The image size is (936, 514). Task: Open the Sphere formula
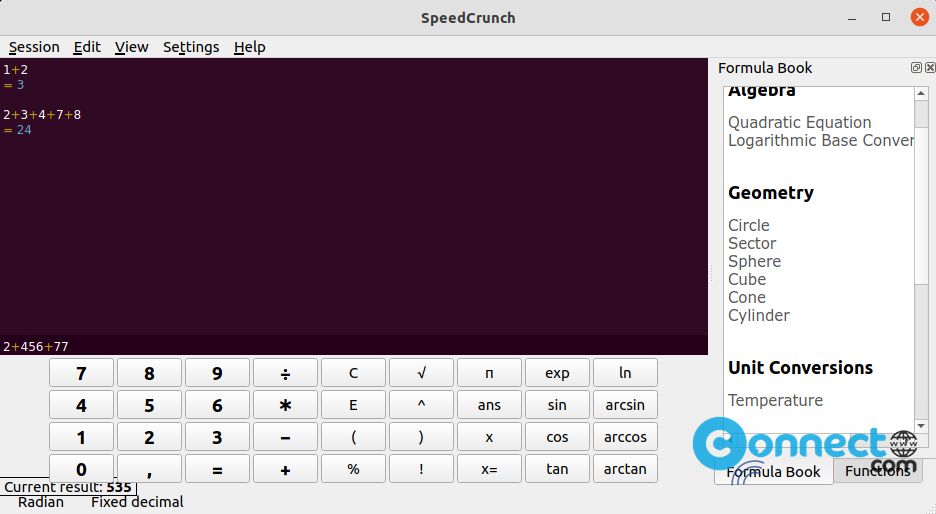tap(755, 261)
